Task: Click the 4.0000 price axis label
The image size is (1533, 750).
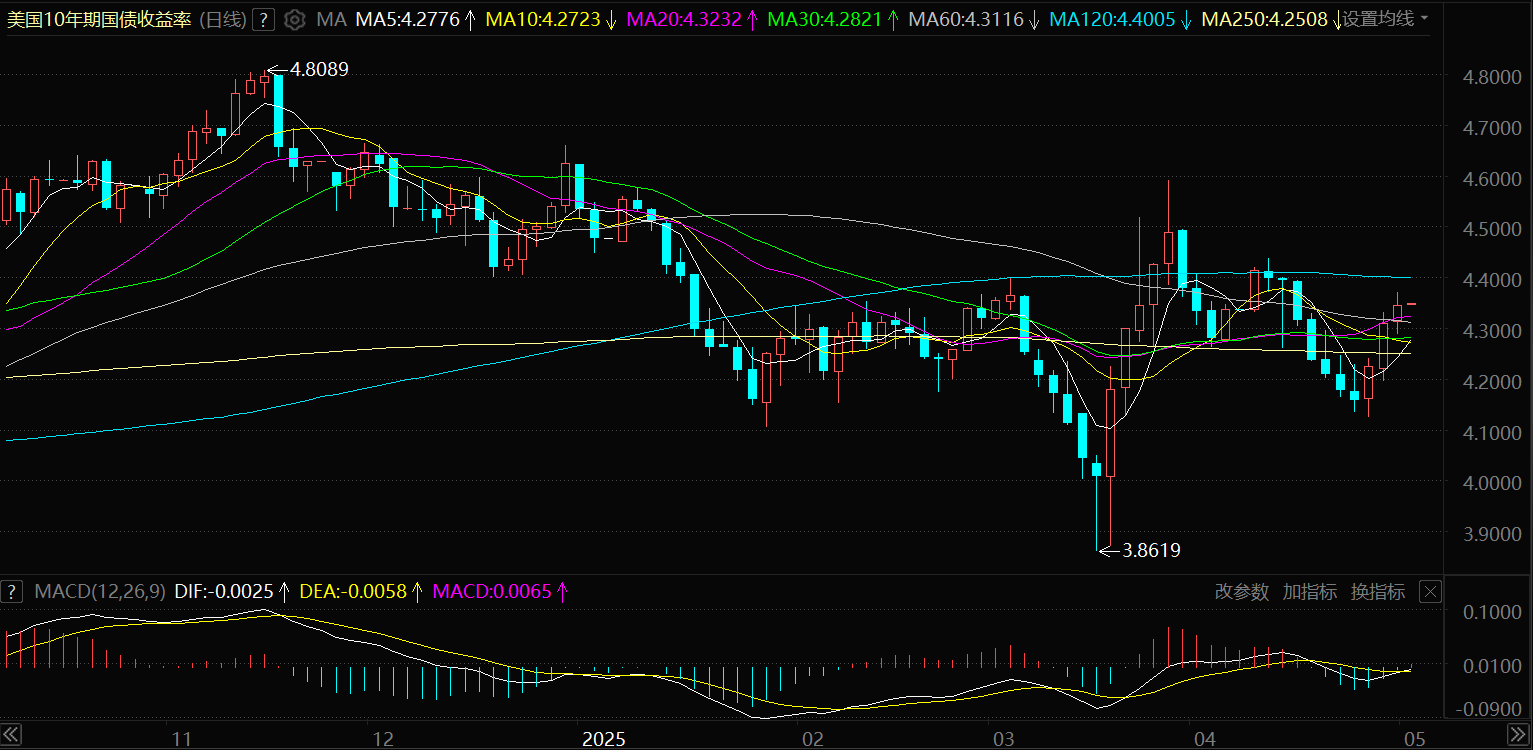Action: click(1490, 483)
